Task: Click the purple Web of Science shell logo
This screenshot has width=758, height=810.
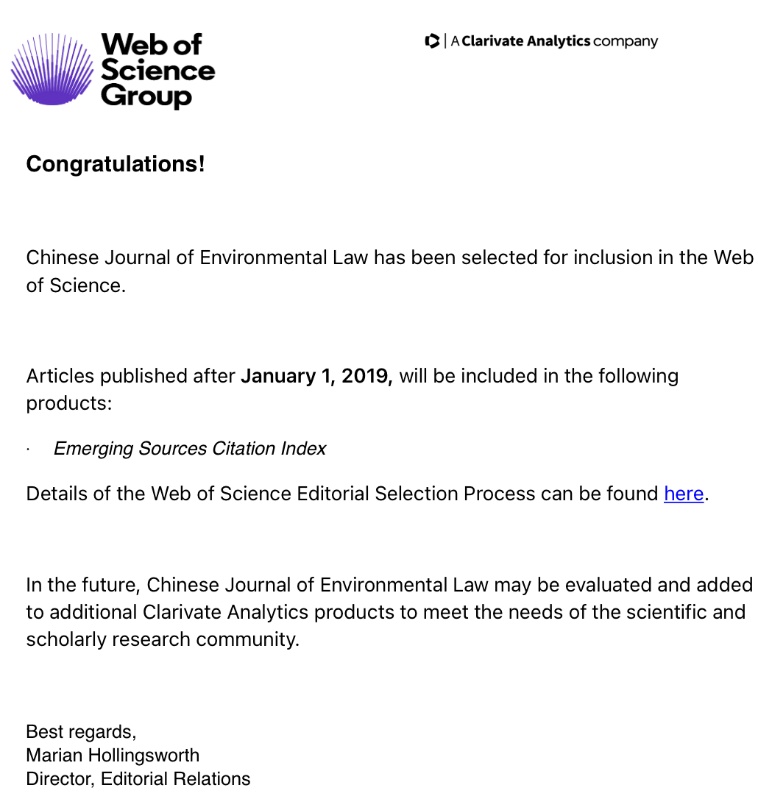Action: coord(52,69)
